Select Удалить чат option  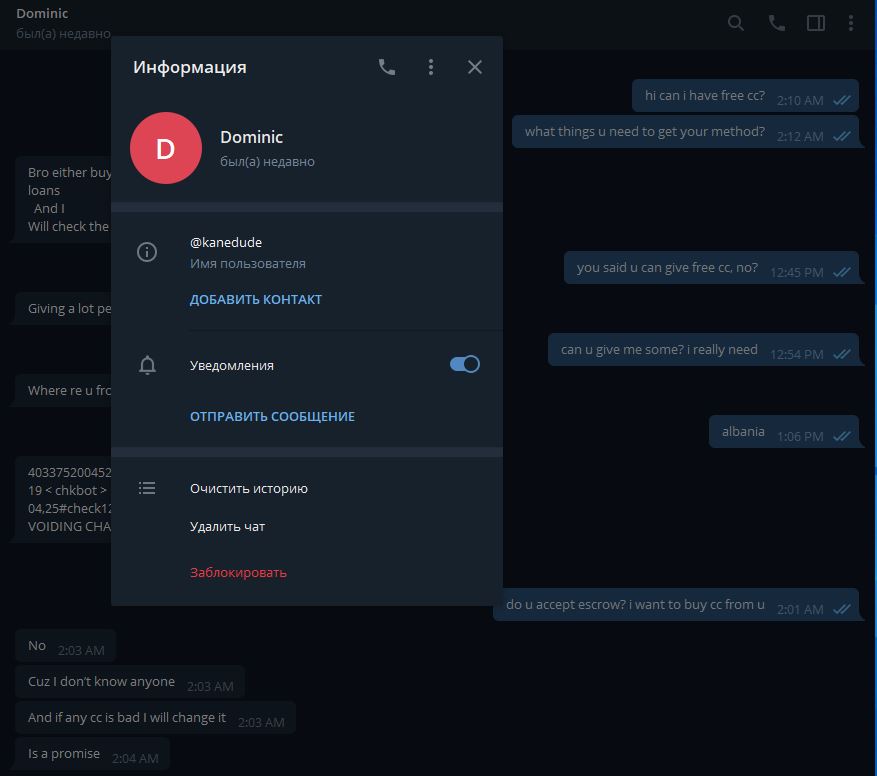228,527
